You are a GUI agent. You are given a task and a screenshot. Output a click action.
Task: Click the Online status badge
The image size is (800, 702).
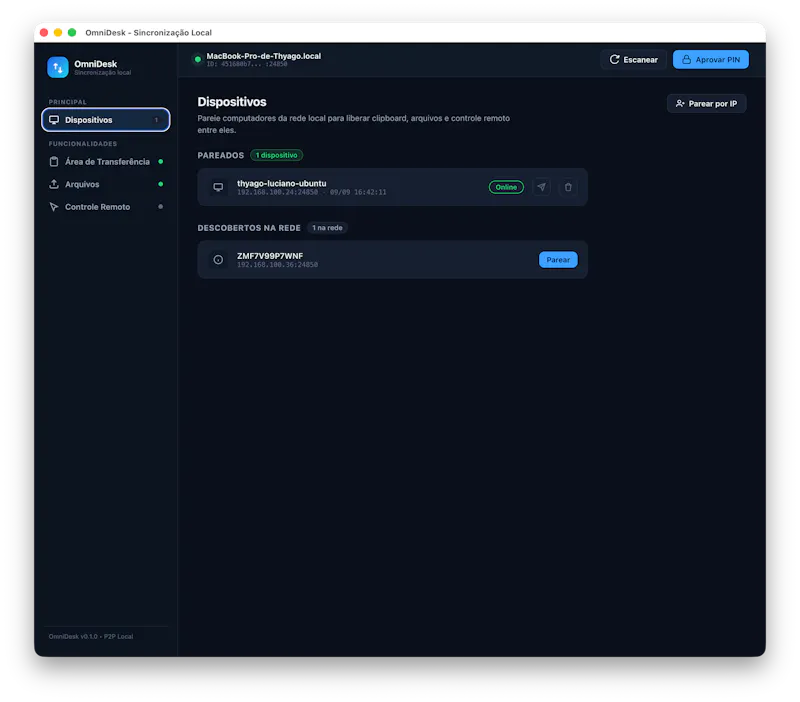[506, 187]
